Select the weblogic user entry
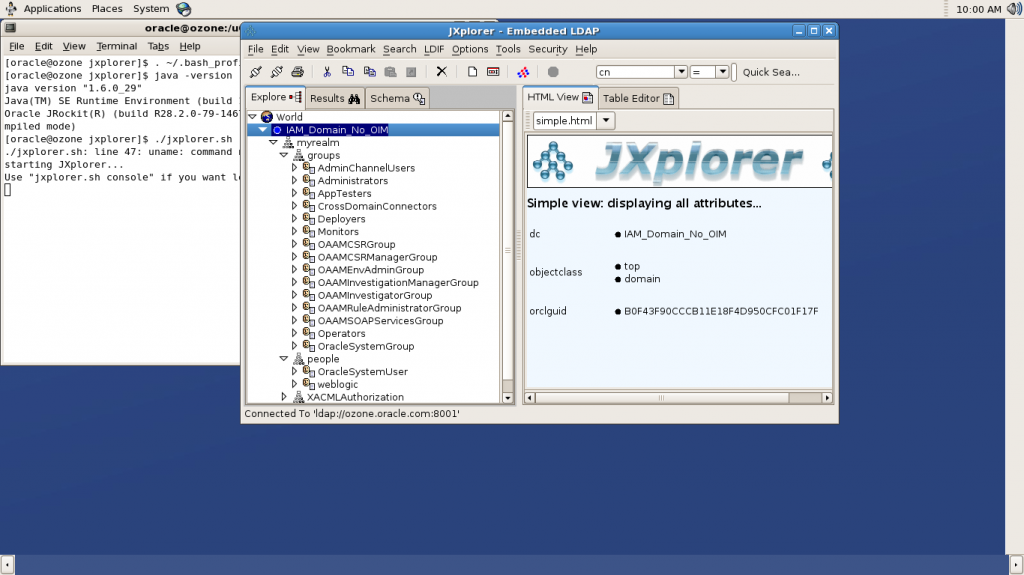Image resolution: width=1024 pixels, height=575 pixels. (337, 384)
